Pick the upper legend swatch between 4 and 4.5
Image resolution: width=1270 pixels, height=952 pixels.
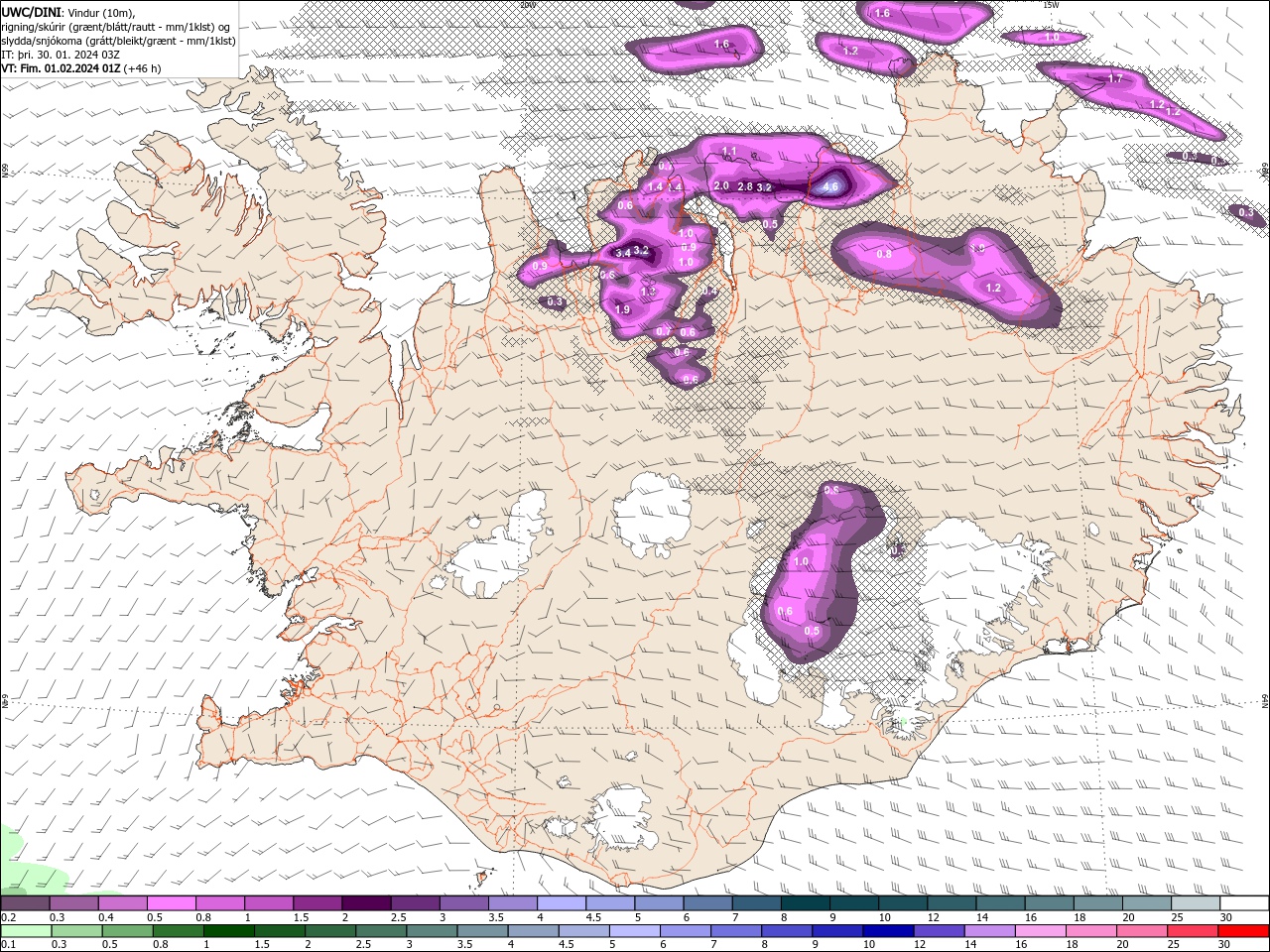point(562,903)
